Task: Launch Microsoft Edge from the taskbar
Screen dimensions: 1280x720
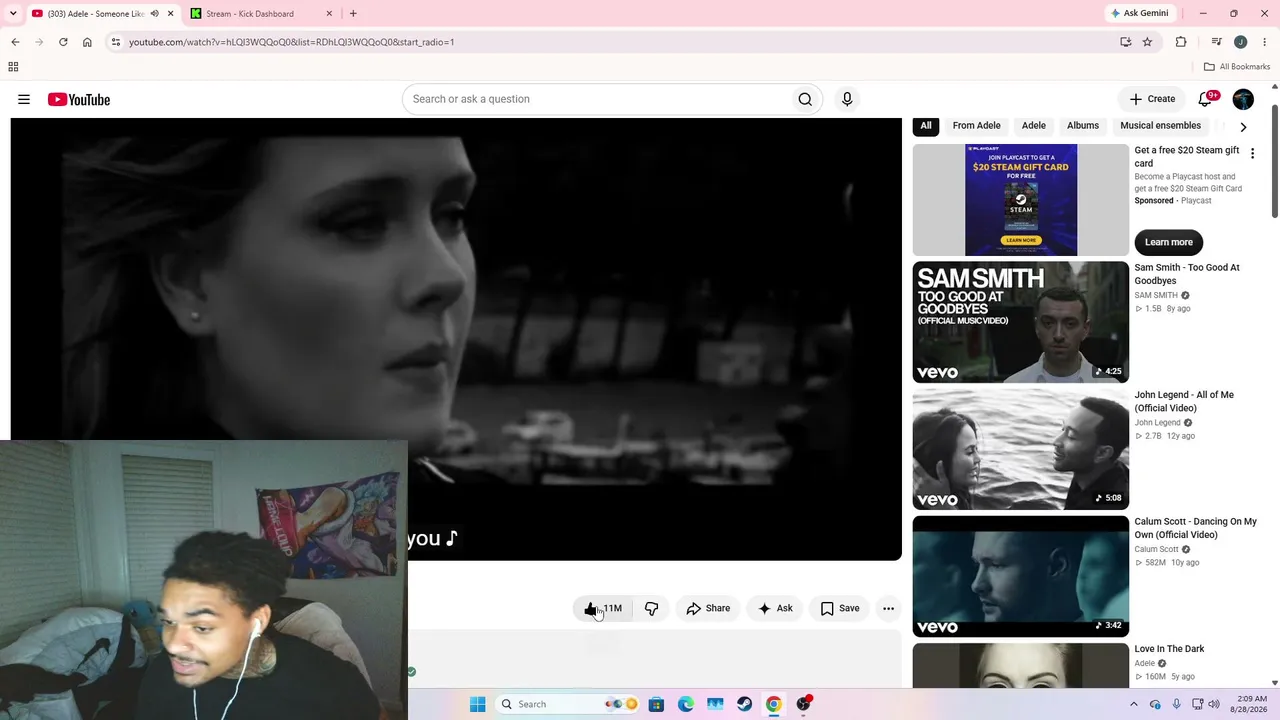Action: (x=686, y=704)
